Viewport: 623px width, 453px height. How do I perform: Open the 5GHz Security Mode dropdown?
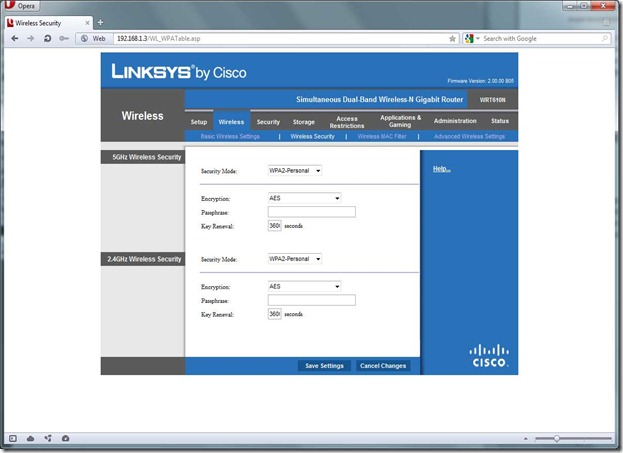(x=294, y=170)
